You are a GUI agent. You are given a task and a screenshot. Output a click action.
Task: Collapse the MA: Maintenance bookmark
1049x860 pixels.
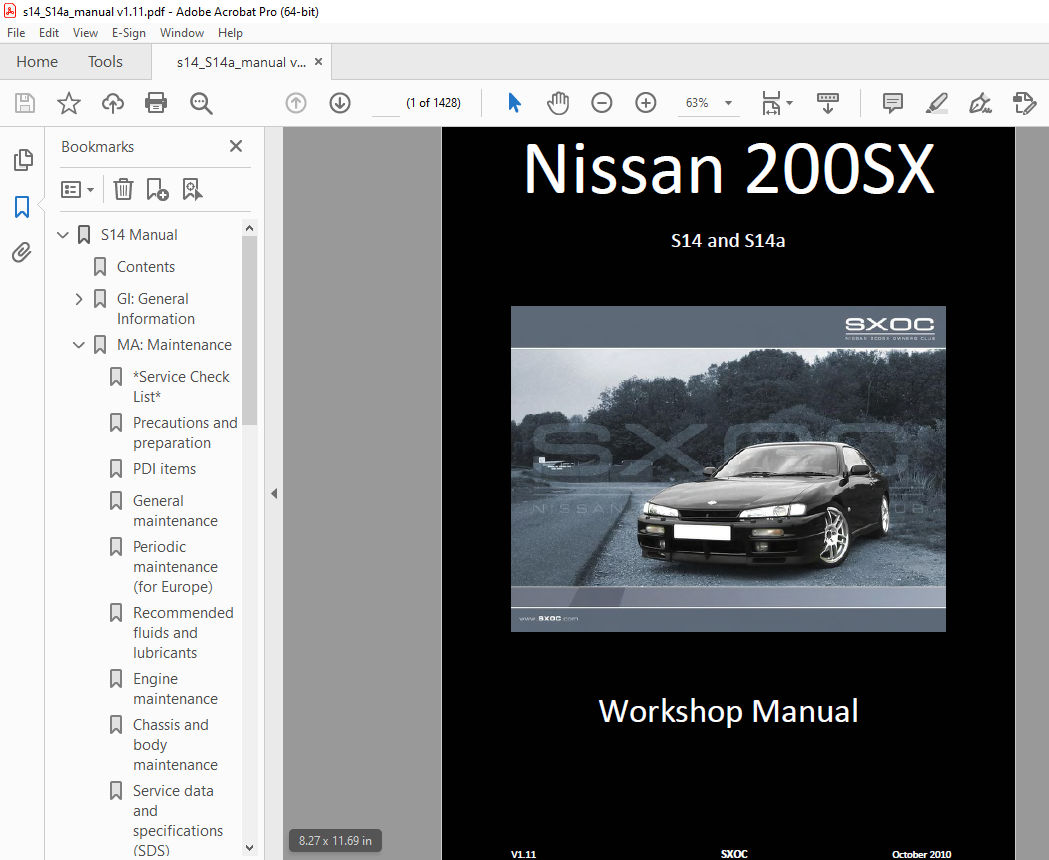pyautogui.click(x=79, y=345)
